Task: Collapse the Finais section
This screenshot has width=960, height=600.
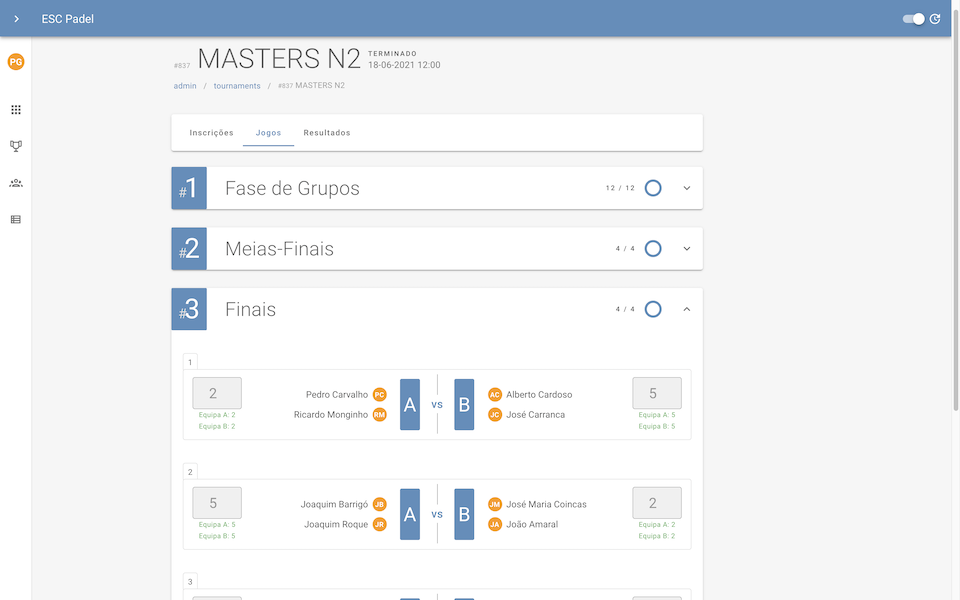Action: click(687, 310)
